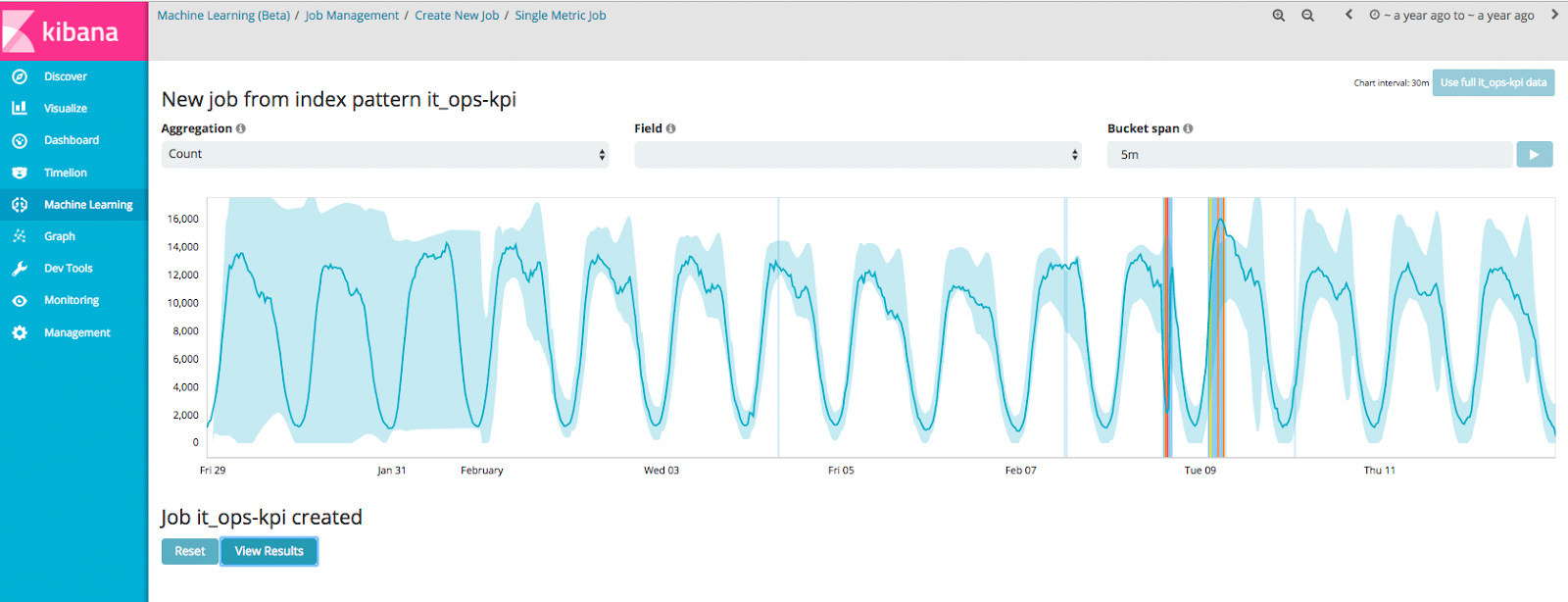Click the Create New Job breadcrumb
This screenshot has width=1568, height=602.
(457, 16)
